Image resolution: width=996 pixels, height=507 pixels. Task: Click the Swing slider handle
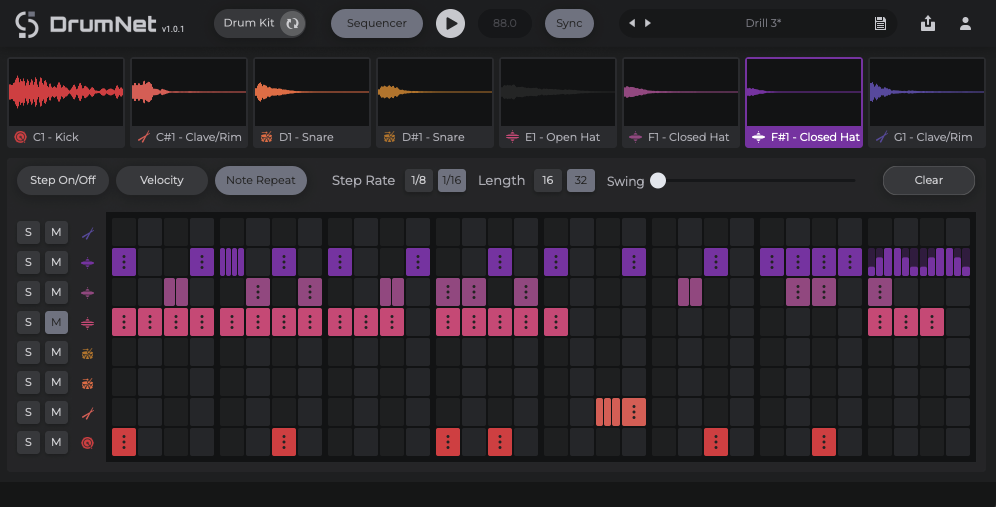pos(658,180)
